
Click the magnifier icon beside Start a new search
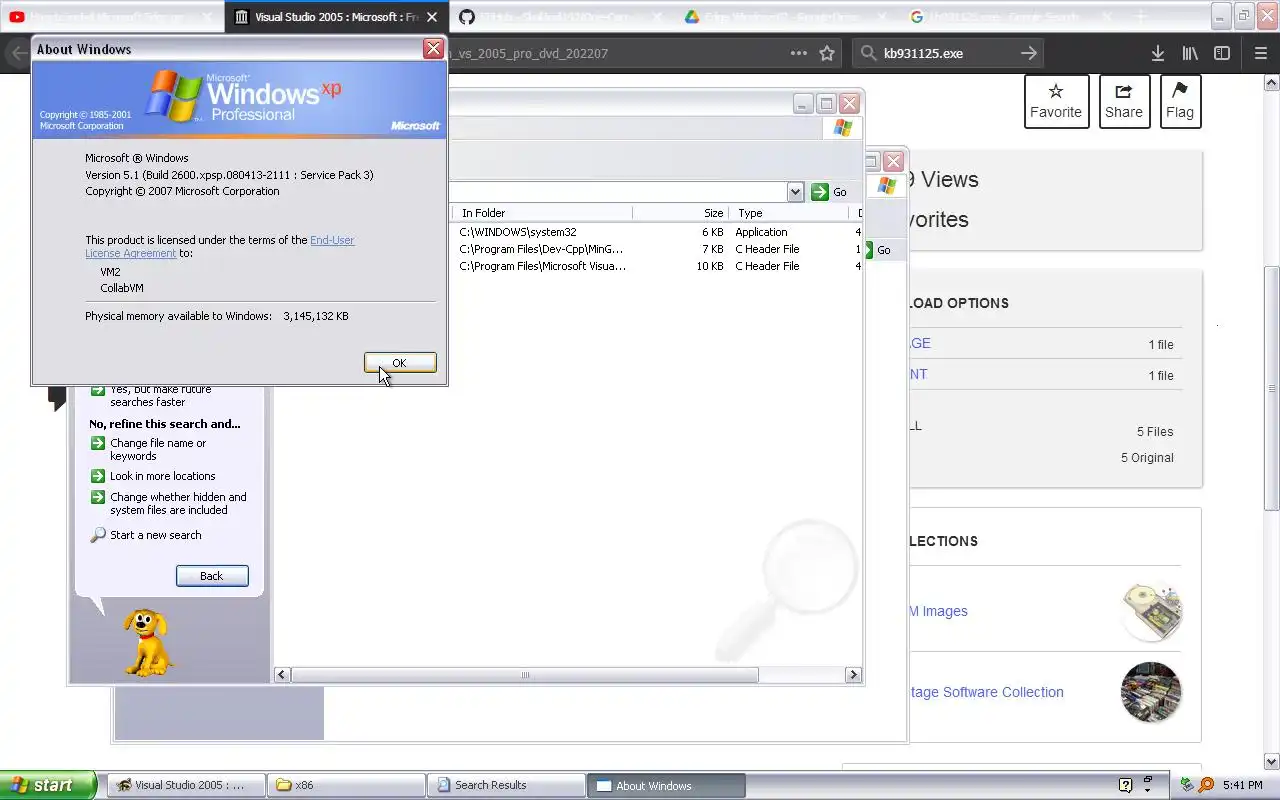pyautogui.click(x=98, y=535)
